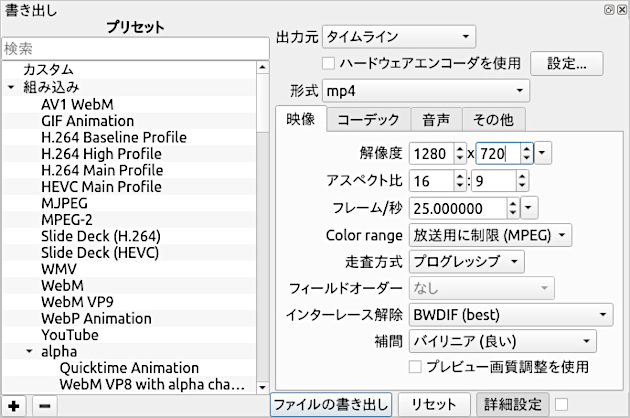Collapse the 組み込み preset group
Viewport: 630px width, 418px height.
[11, 87]
